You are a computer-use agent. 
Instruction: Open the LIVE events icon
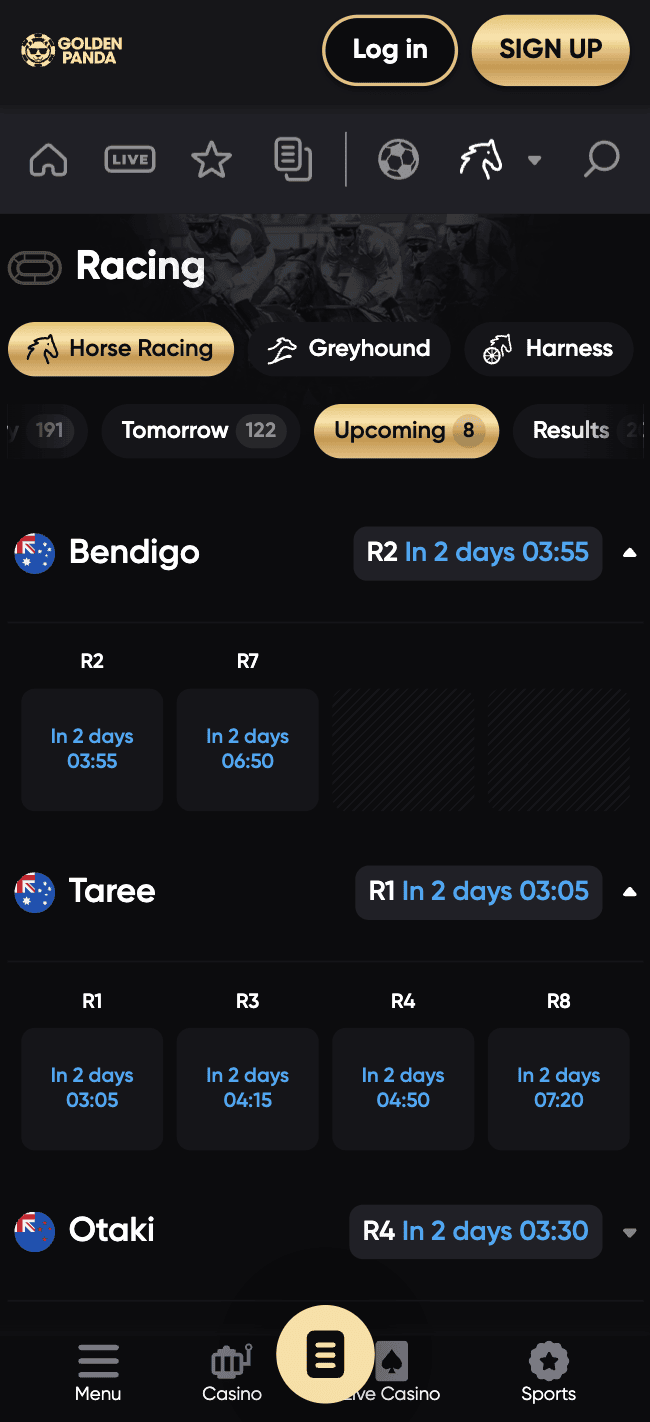[x=130, y=160]
